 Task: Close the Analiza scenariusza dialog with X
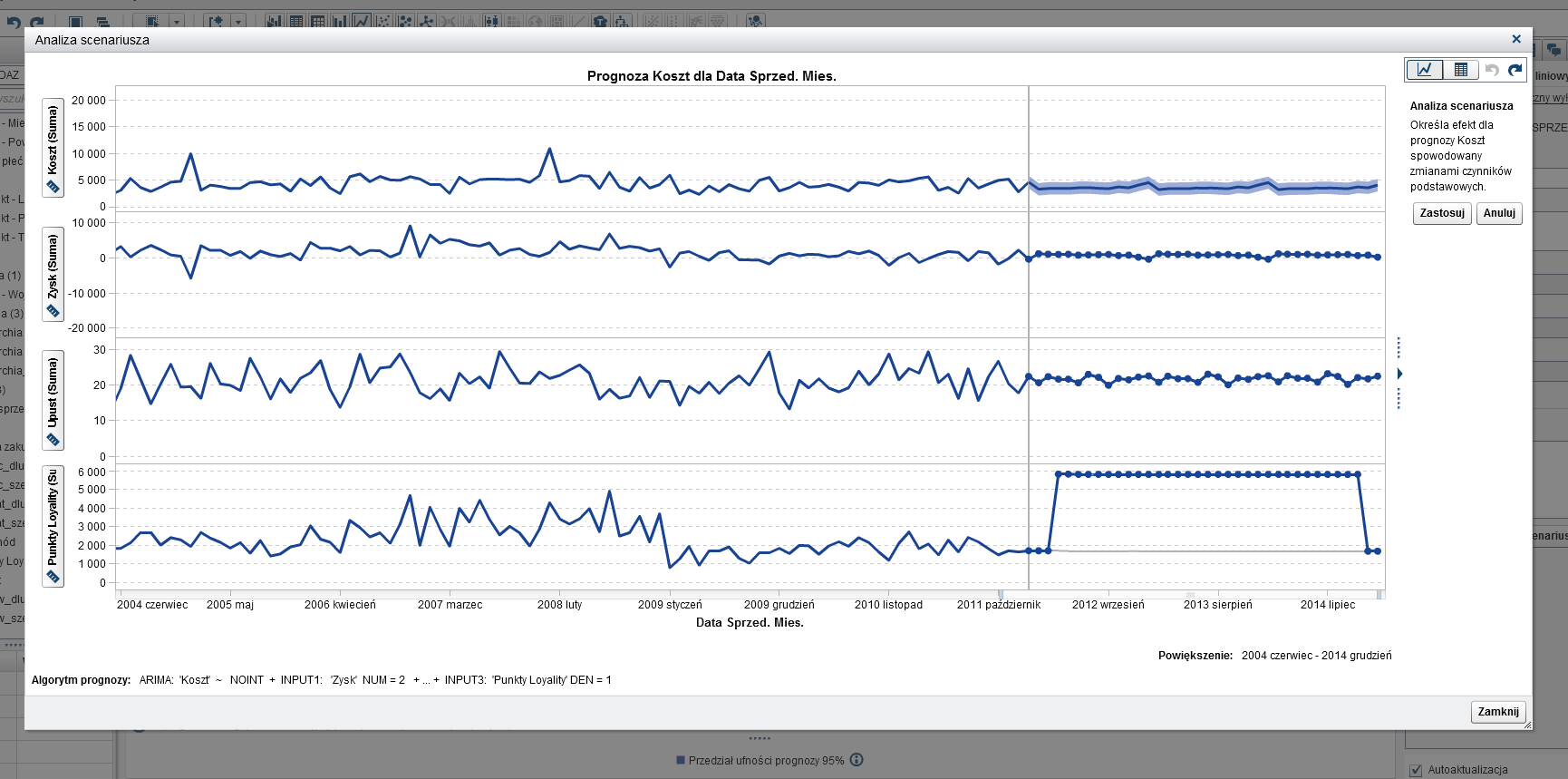coord(1516,39)
